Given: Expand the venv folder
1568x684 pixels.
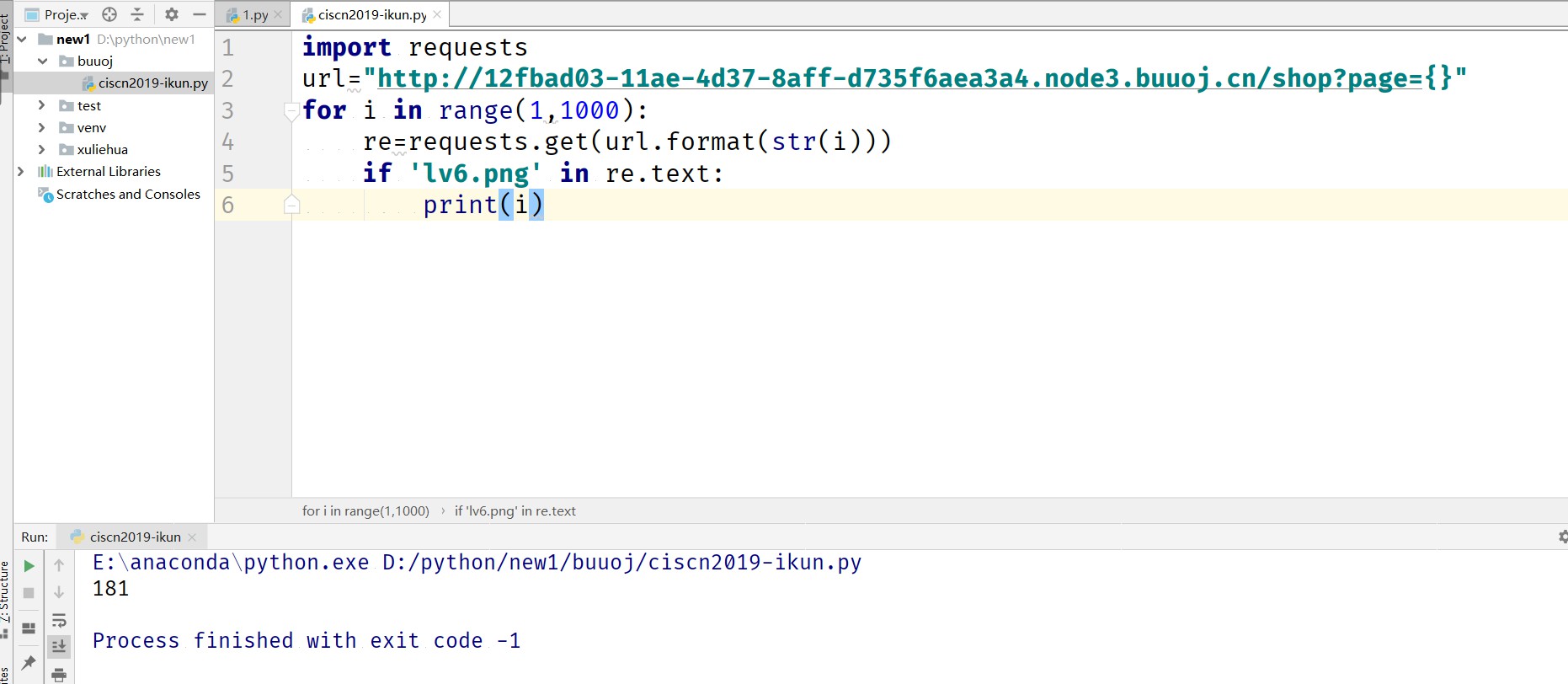Looking at the screenshot, I should 41,127.
